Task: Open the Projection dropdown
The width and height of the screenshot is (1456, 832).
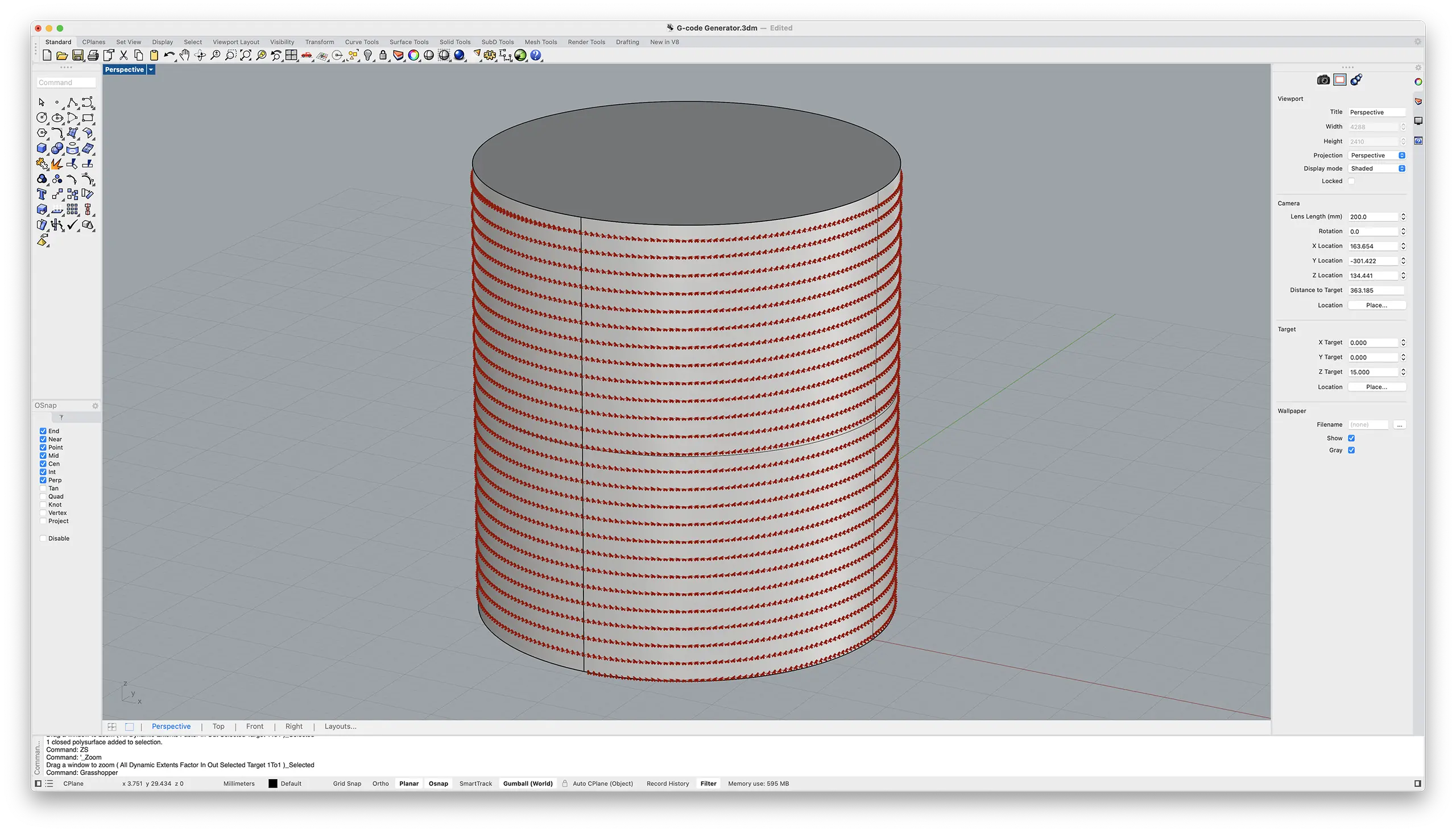Action: click(x=1377, y=155)
